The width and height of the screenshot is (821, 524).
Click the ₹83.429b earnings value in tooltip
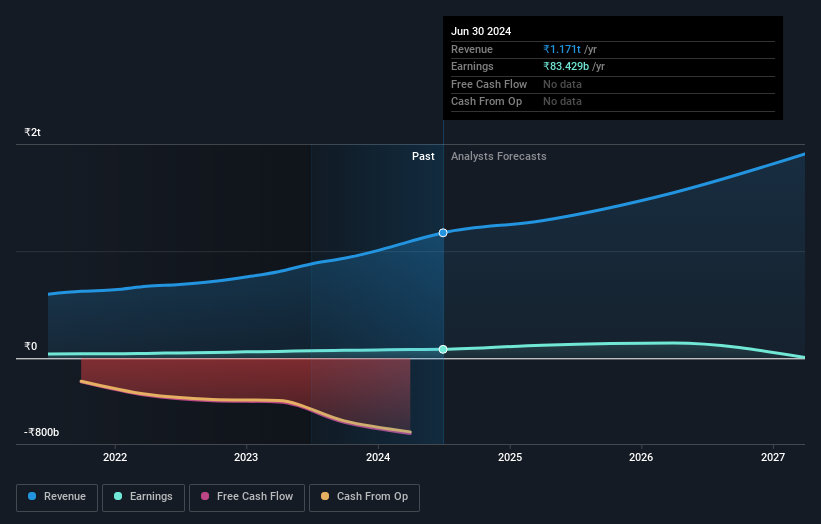[x=566, y=66]
